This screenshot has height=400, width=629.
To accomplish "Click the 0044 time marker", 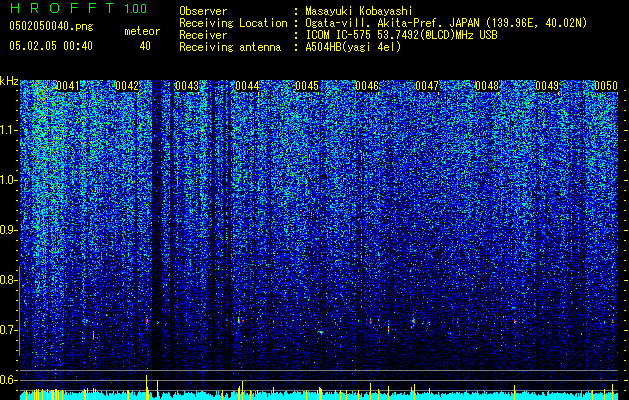I will 247,86.
